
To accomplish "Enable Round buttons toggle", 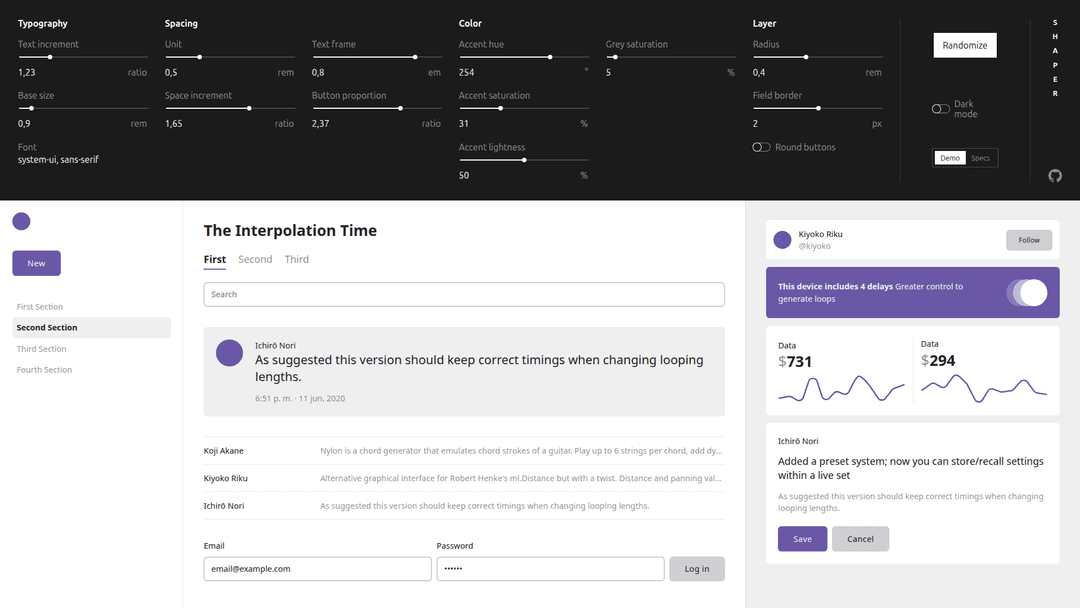I will pos(761,147).
